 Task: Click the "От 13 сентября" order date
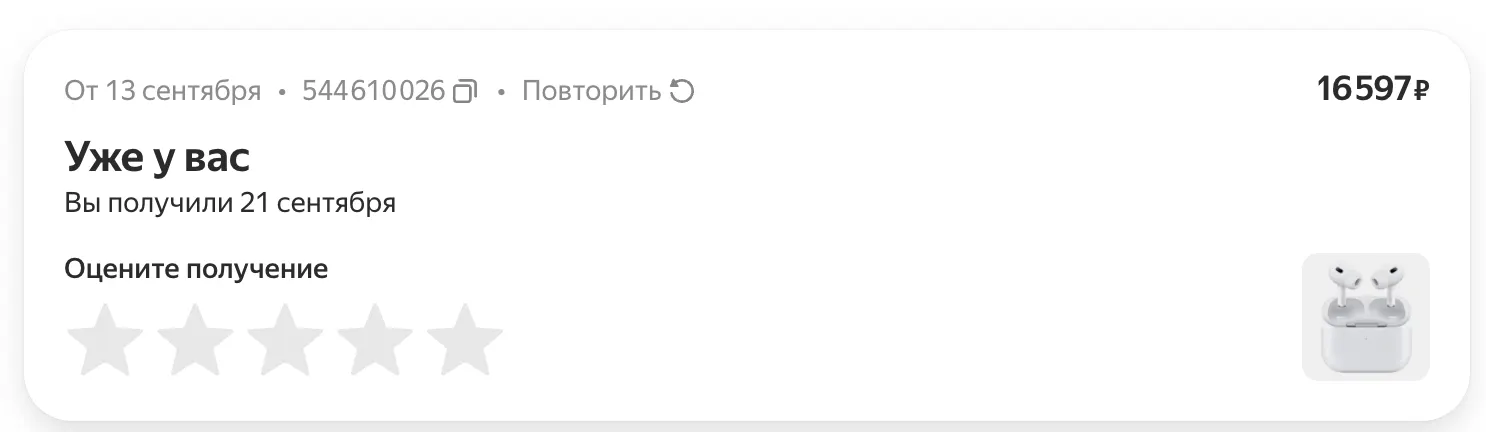pos(162,92)
